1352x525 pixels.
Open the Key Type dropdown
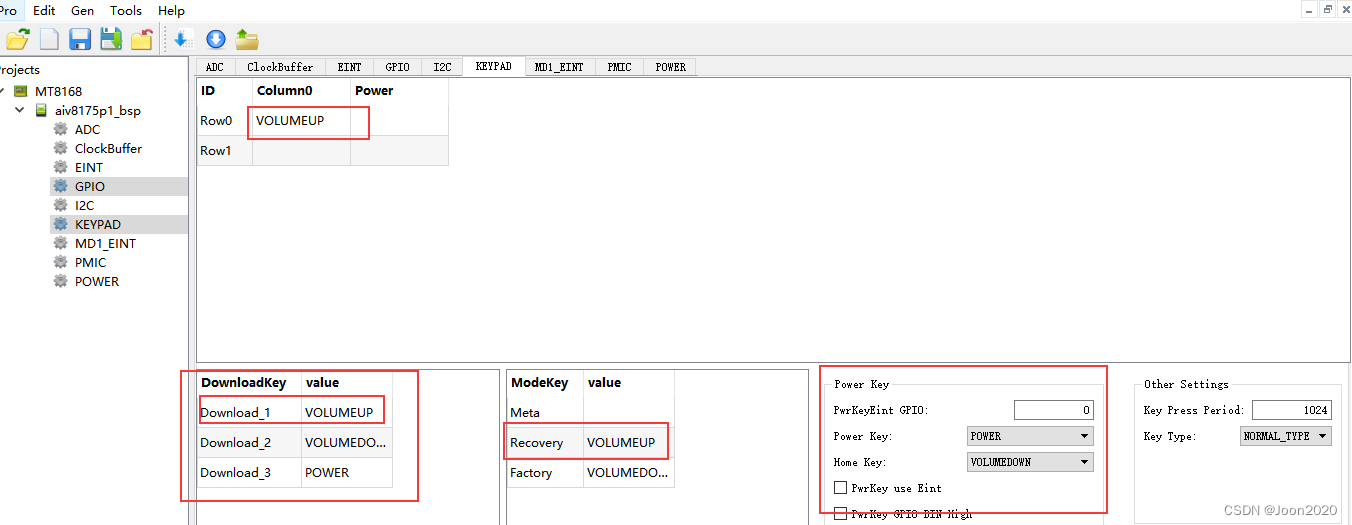point(1286,436)
